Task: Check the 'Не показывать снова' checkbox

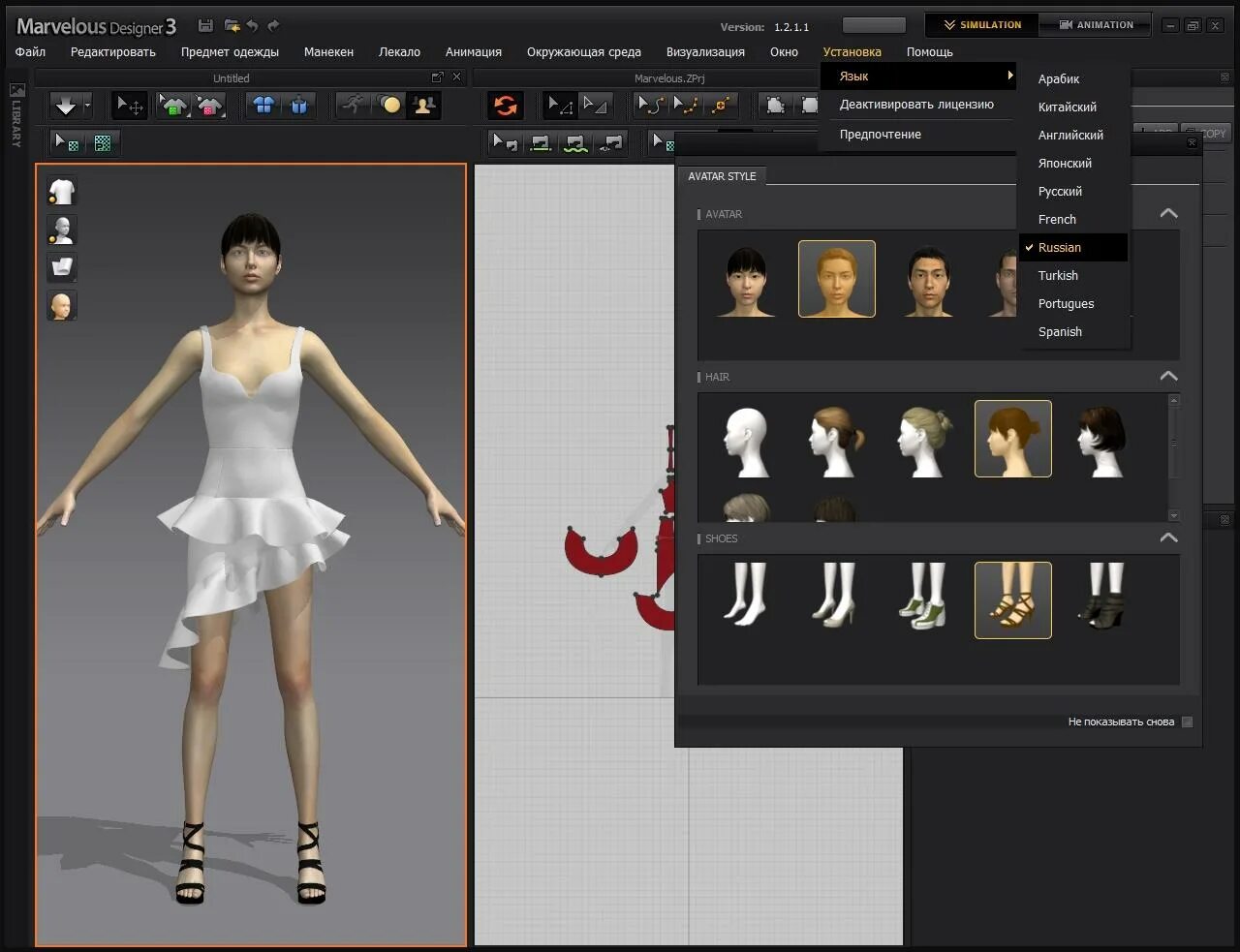Action: [1188, 722]
